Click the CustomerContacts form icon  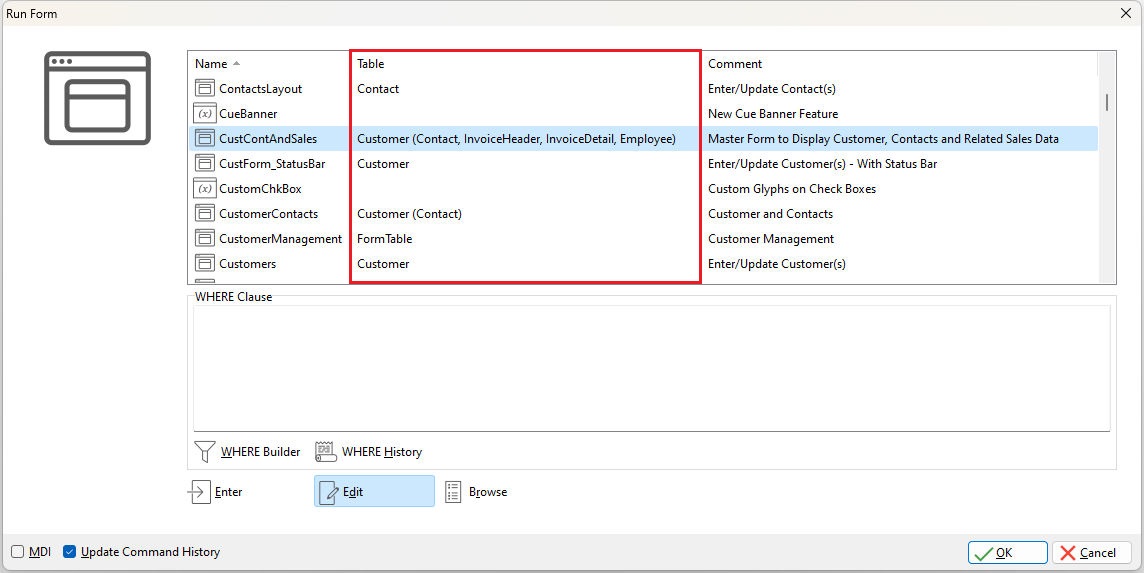click(x=205, y=214)
